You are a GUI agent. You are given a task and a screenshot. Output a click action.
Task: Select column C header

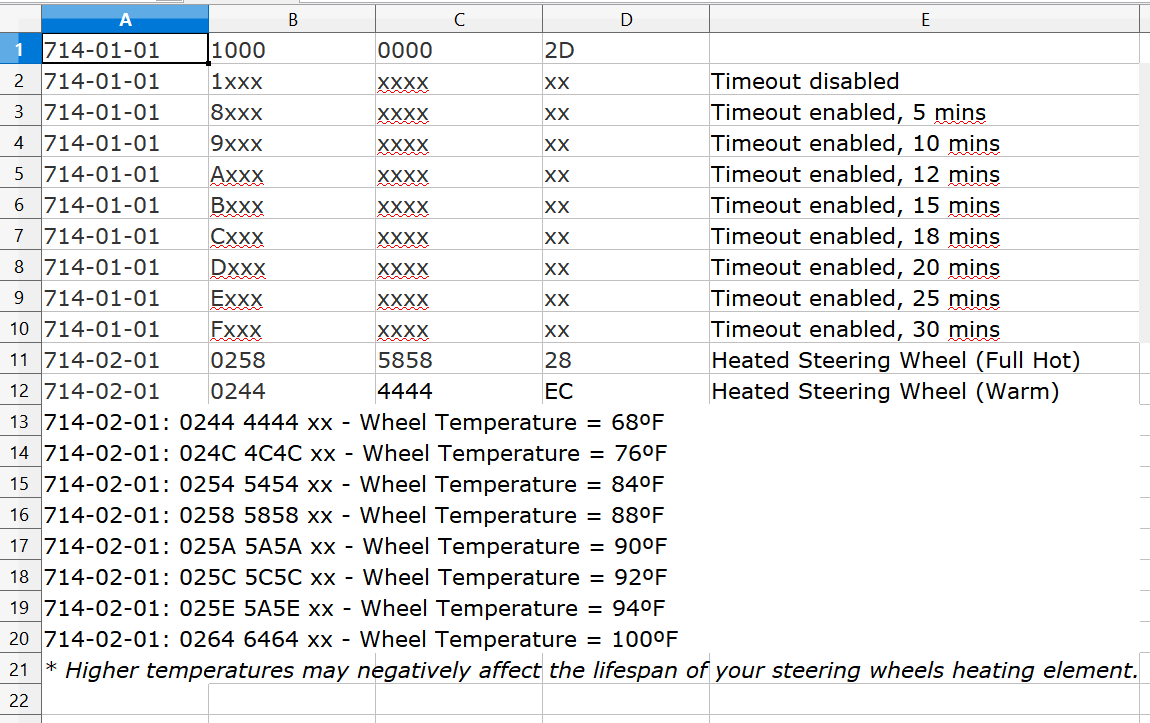pos(459,20)
